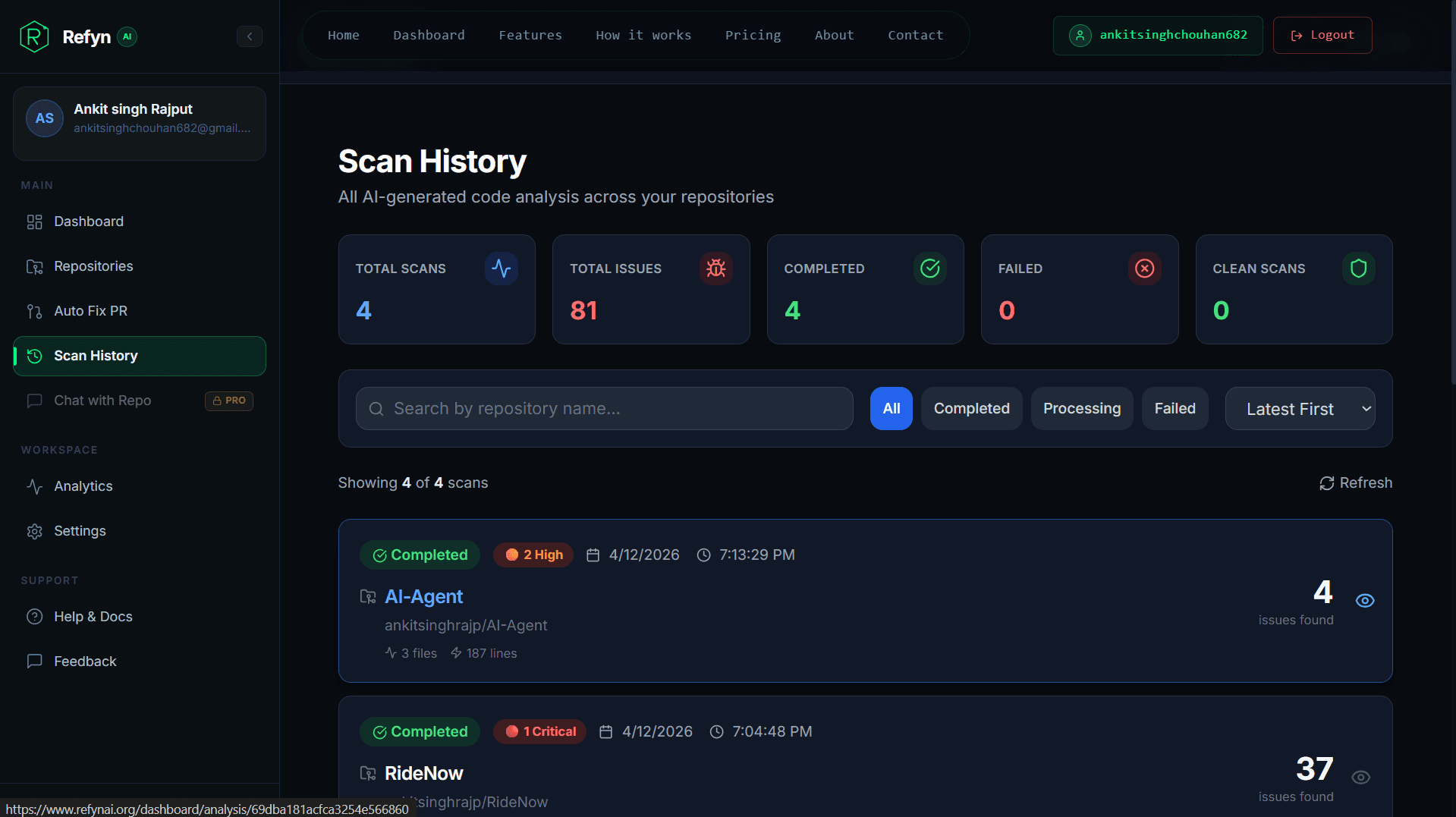The height and width of the screenshot is (817, 1456).
Task: Go to Features in the top navigation
Action: click(530, 35)
